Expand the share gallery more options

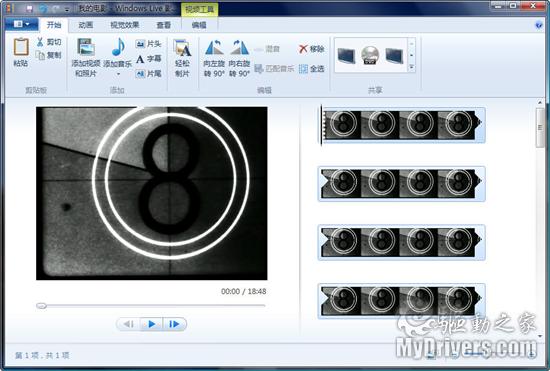(412, 67)
